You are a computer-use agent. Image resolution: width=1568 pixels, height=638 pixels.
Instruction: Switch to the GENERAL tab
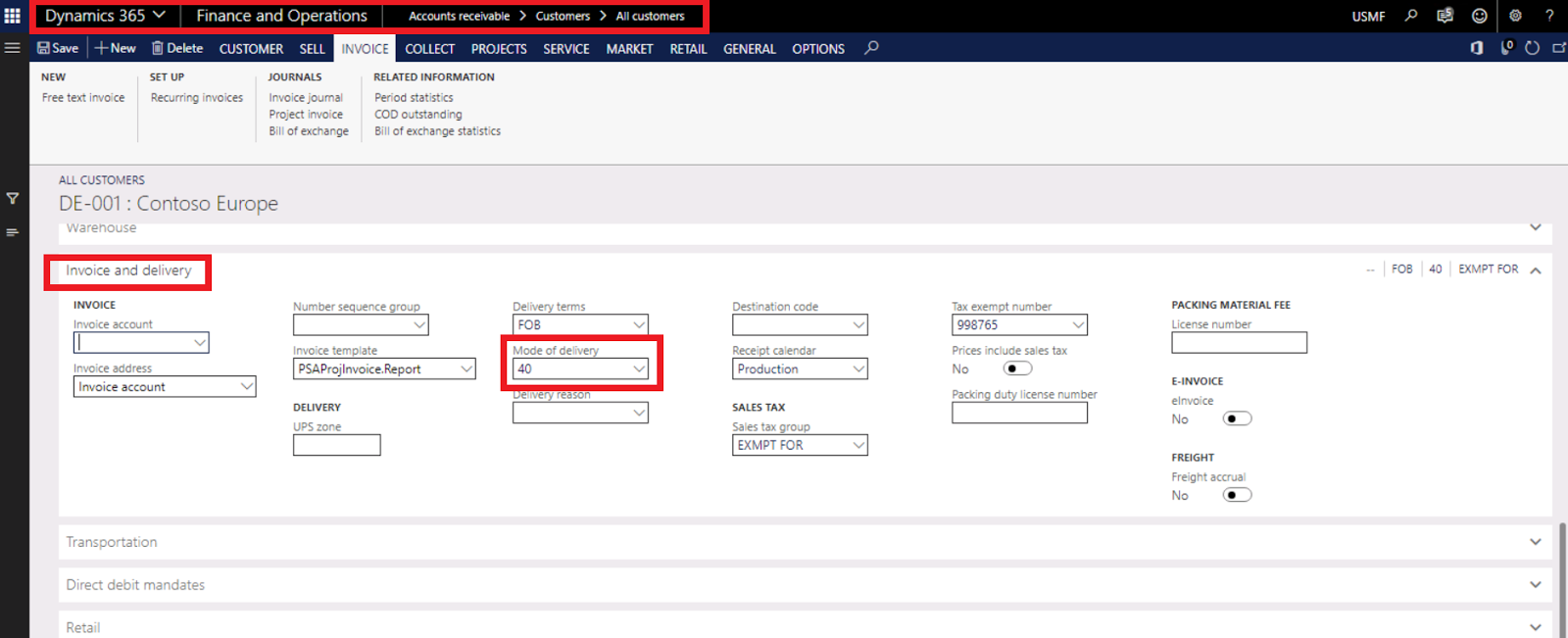750,48
